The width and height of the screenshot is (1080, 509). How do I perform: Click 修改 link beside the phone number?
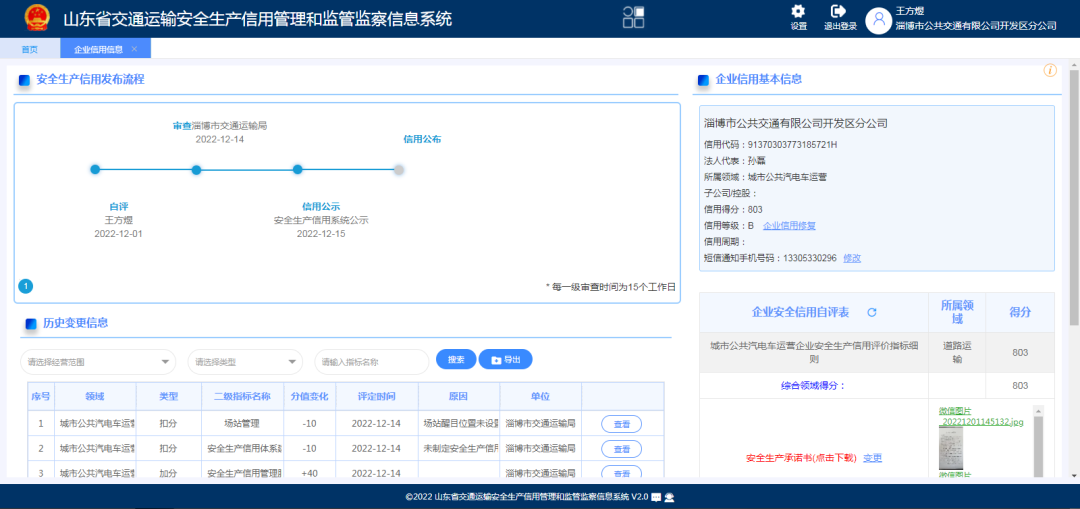click(851, 258)
